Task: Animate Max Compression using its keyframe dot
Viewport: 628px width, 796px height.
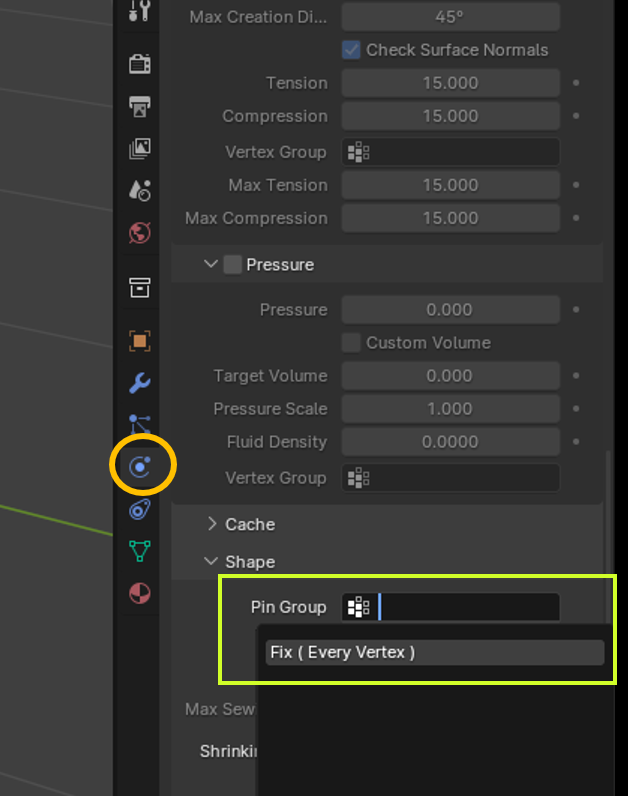Action: [576, 218]
